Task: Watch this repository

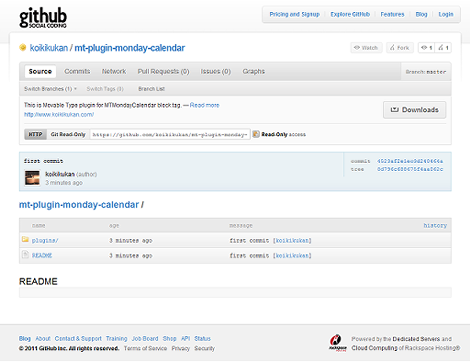Action: [366, 48]
